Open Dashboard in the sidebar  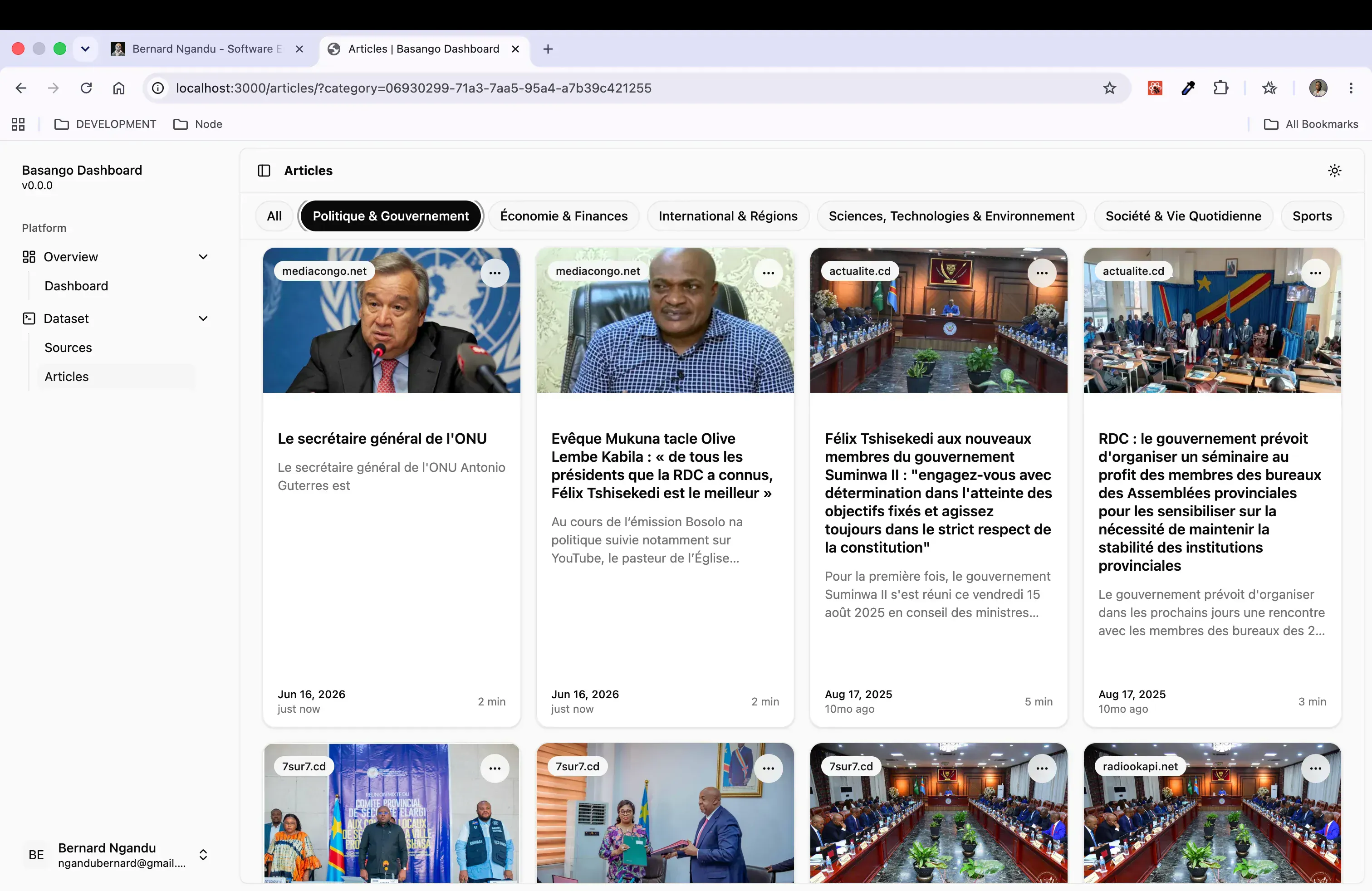pos(76,286)
